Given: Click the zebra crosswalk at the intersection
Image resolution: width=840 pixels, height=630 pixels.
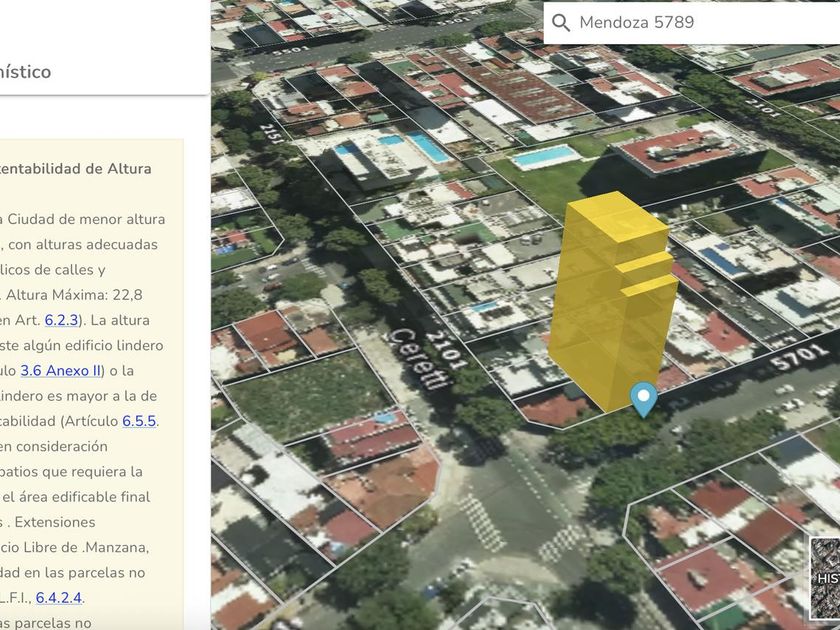Looking at the screenshot, I should click(x=481, y=522).
